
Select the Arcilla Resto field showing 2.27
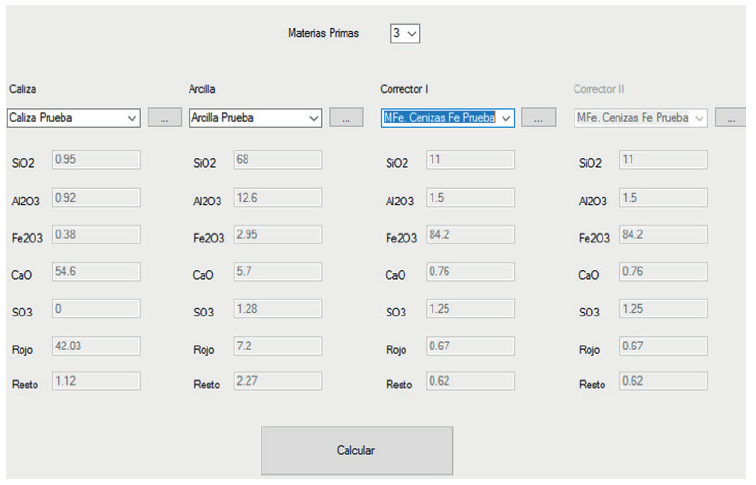tap(277, 381)
